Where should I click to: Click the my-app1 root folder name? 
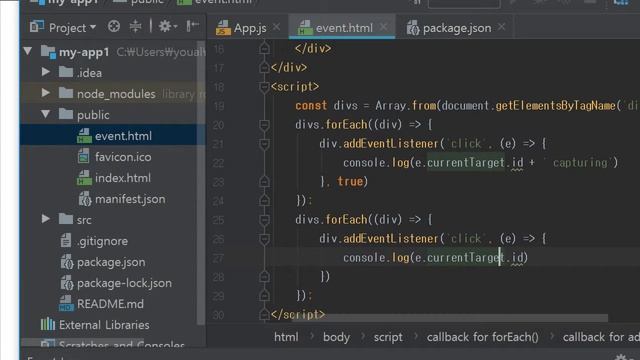(84, 52)
